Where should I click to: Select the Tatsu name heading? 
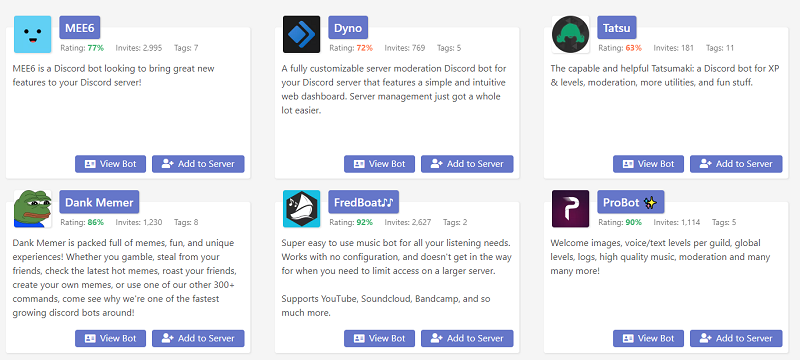(617, 28)
